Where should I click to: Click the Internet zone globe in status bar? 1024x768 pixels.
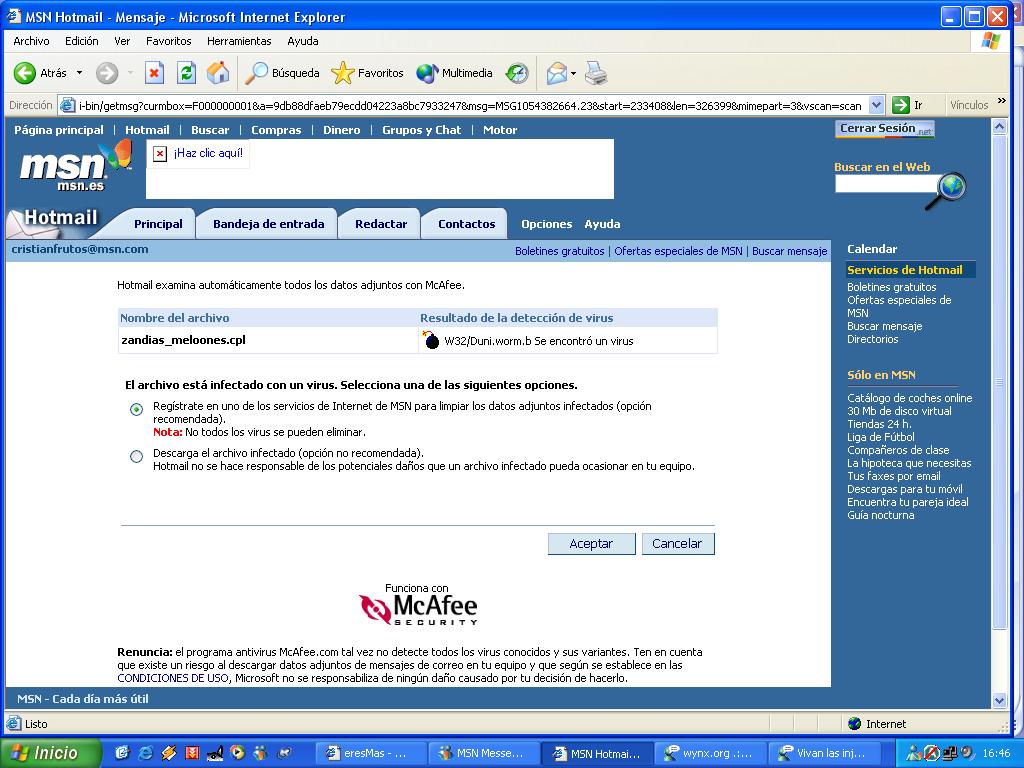click(x=854, y=724)
